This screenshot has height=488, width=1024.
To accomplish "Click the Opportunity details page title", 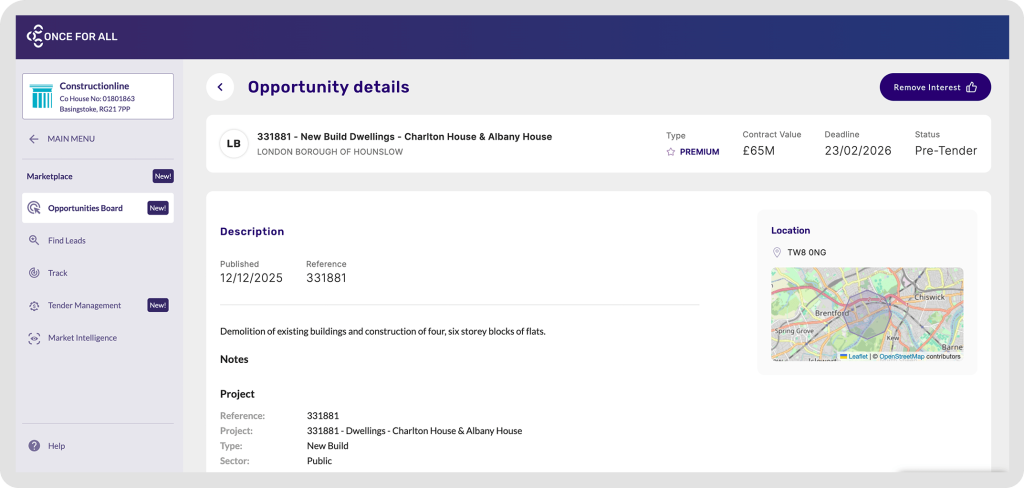I will click(x=328, y=87).
